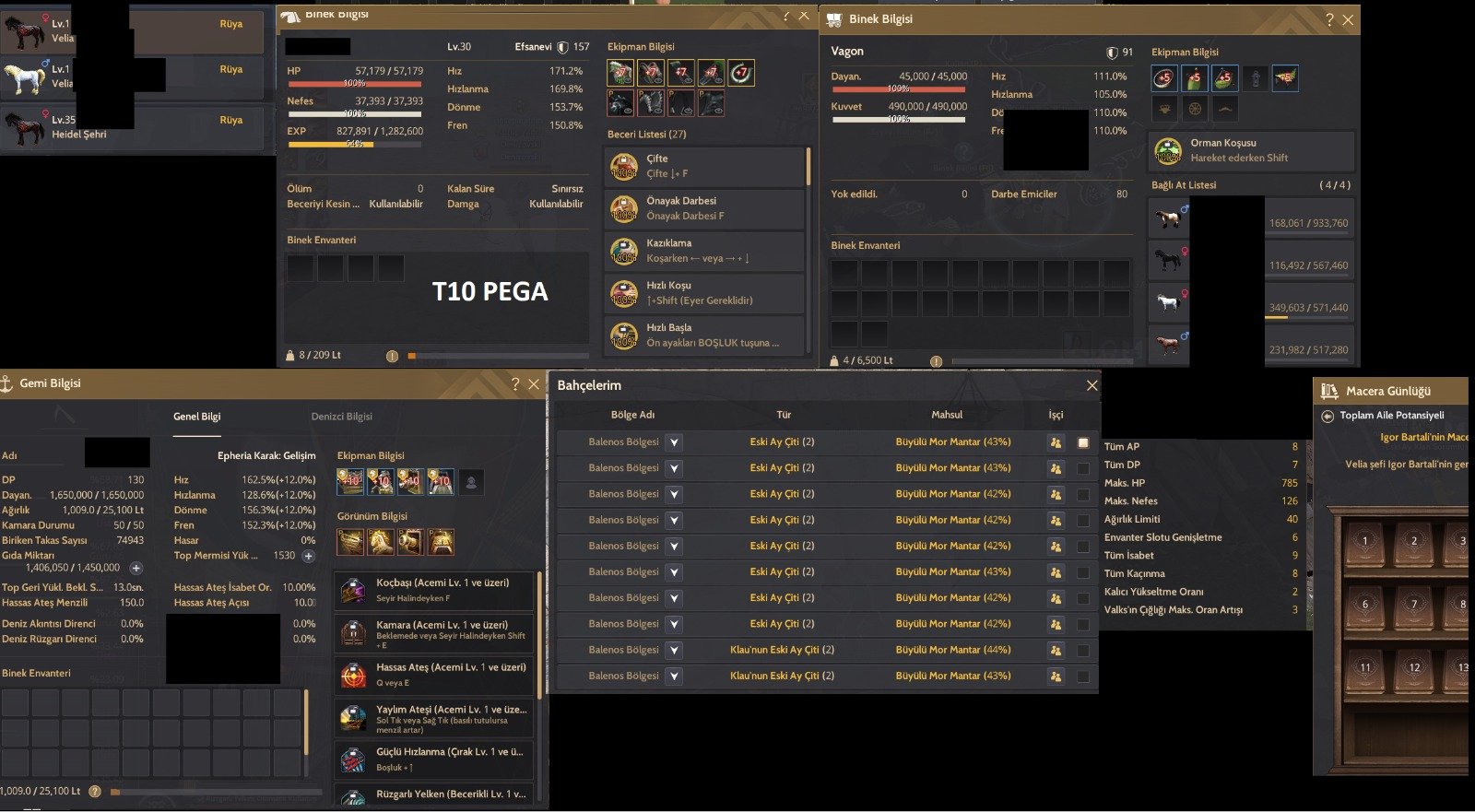Click the Çifte skill icon
This screenshot has height=812, width=1475.
624,167
